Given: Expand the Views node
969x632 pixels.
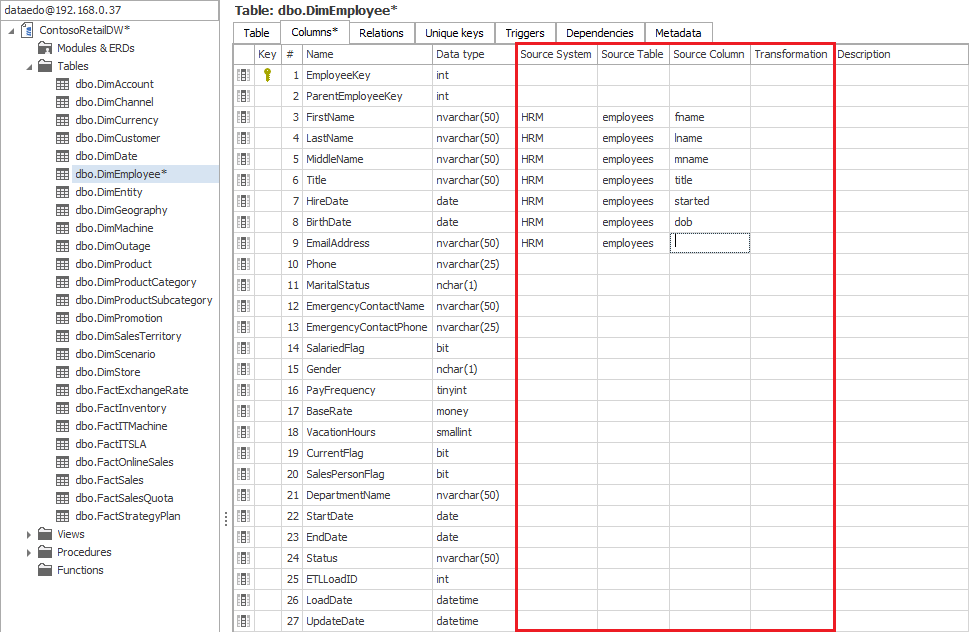Looking at the screenshot, I should (29, 534).
